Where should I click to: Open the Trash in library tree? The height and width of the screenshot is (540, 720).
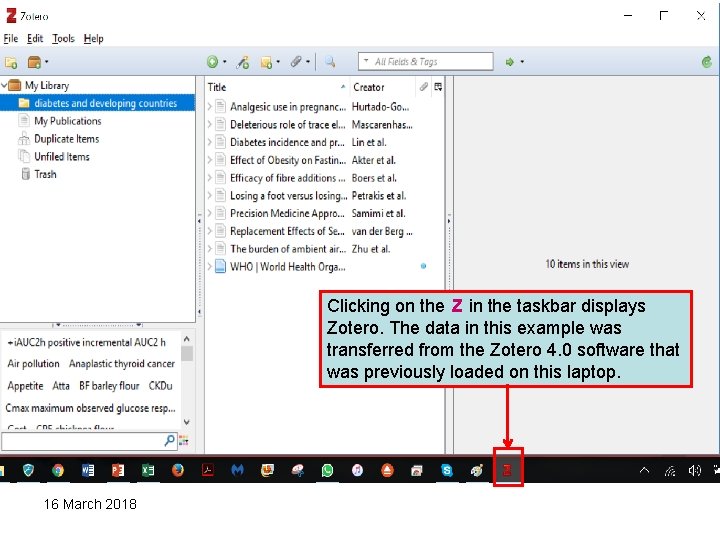click(x=45, y=174)
